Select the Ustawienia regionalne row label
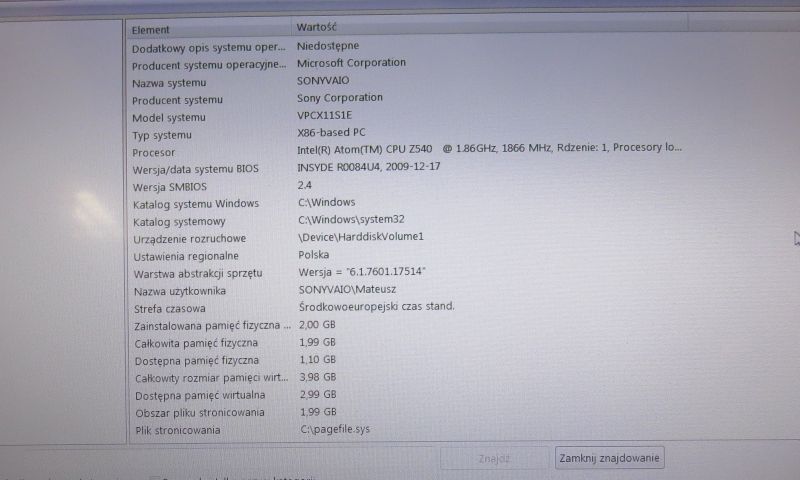 point(186,256)
